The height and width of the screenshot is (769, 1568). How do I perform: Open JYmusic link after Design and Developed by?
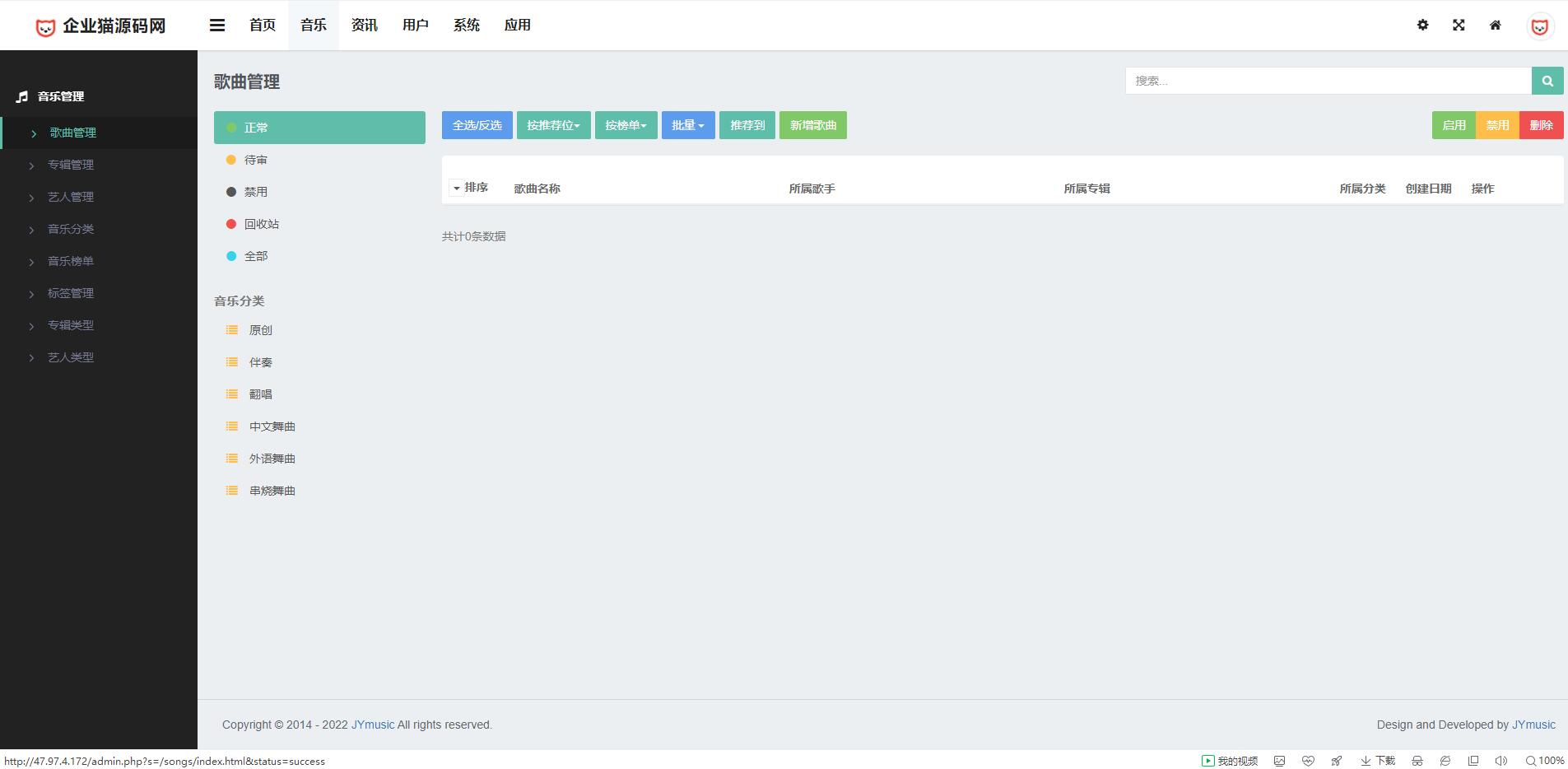click(x=1533, y=725)
